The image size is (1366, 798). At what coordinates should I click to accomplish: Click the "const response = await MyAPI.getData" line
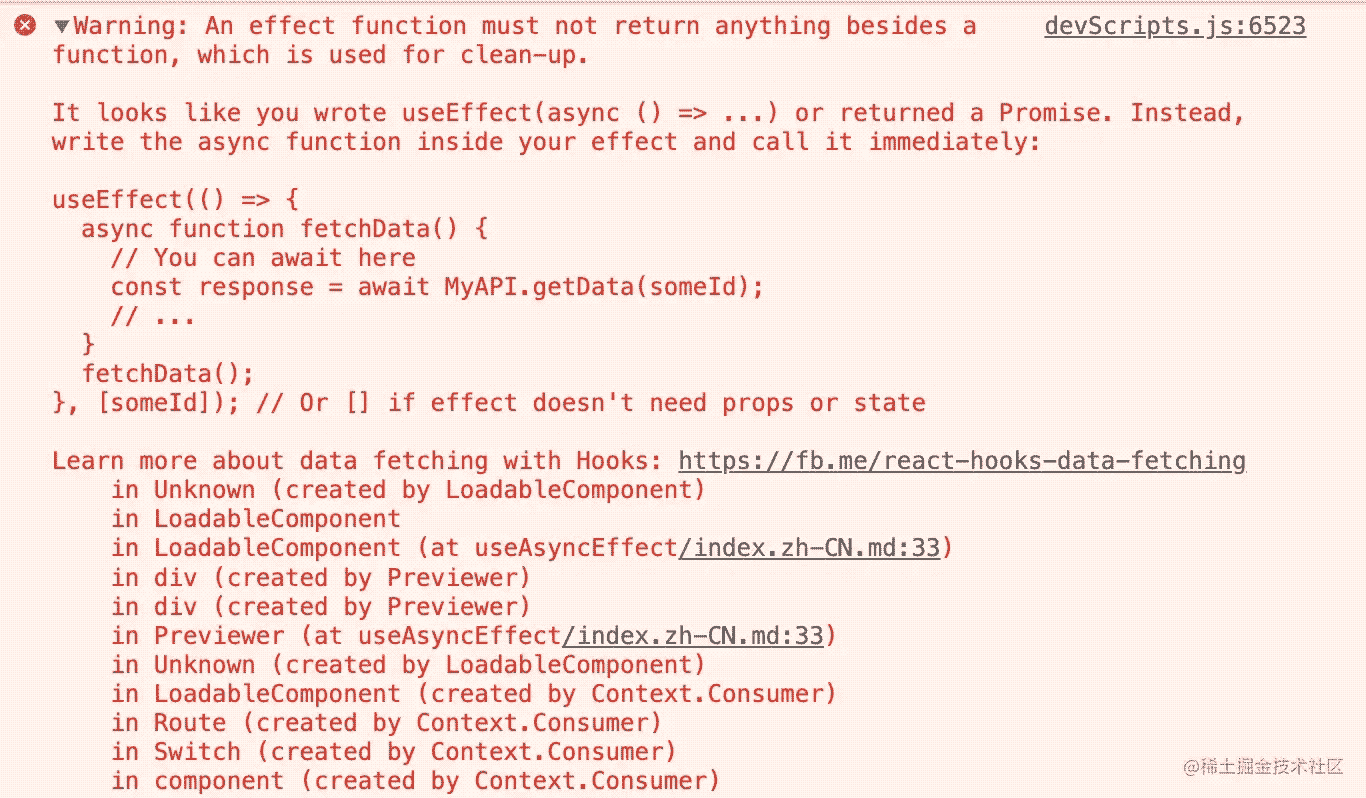pyautogui.click(x=436, y=287)
